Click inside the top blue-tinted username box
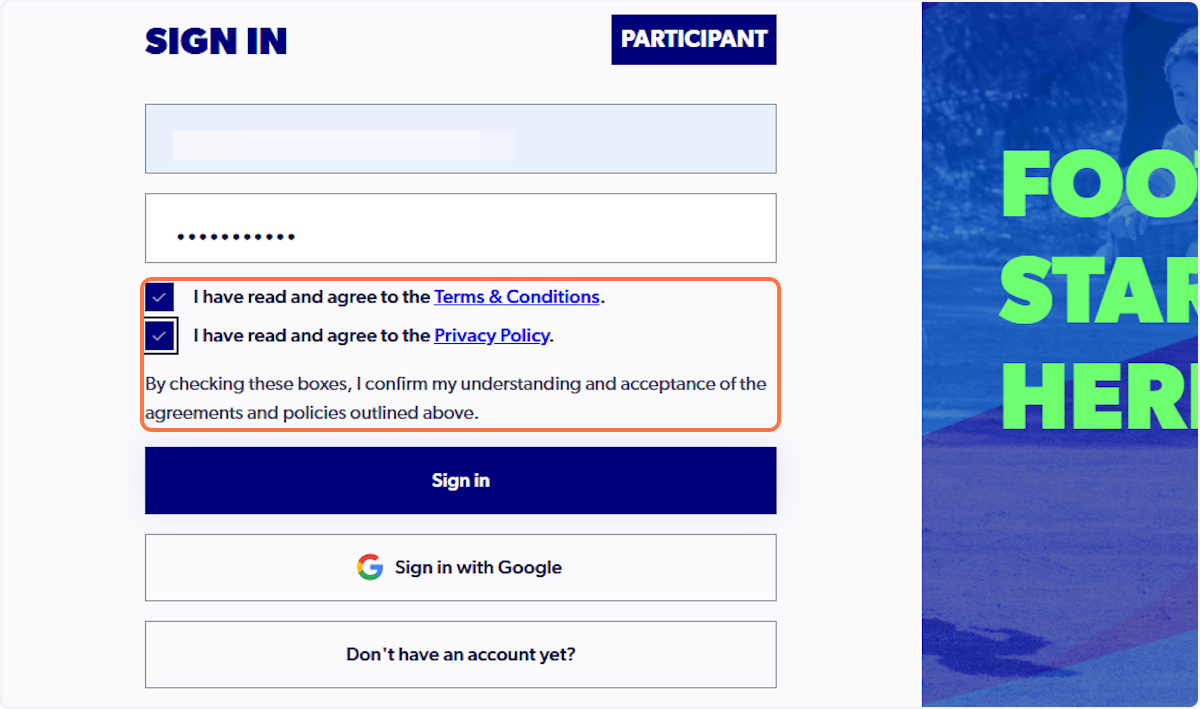Viewport: 1200px width, 709px height. tap(460, 138)
